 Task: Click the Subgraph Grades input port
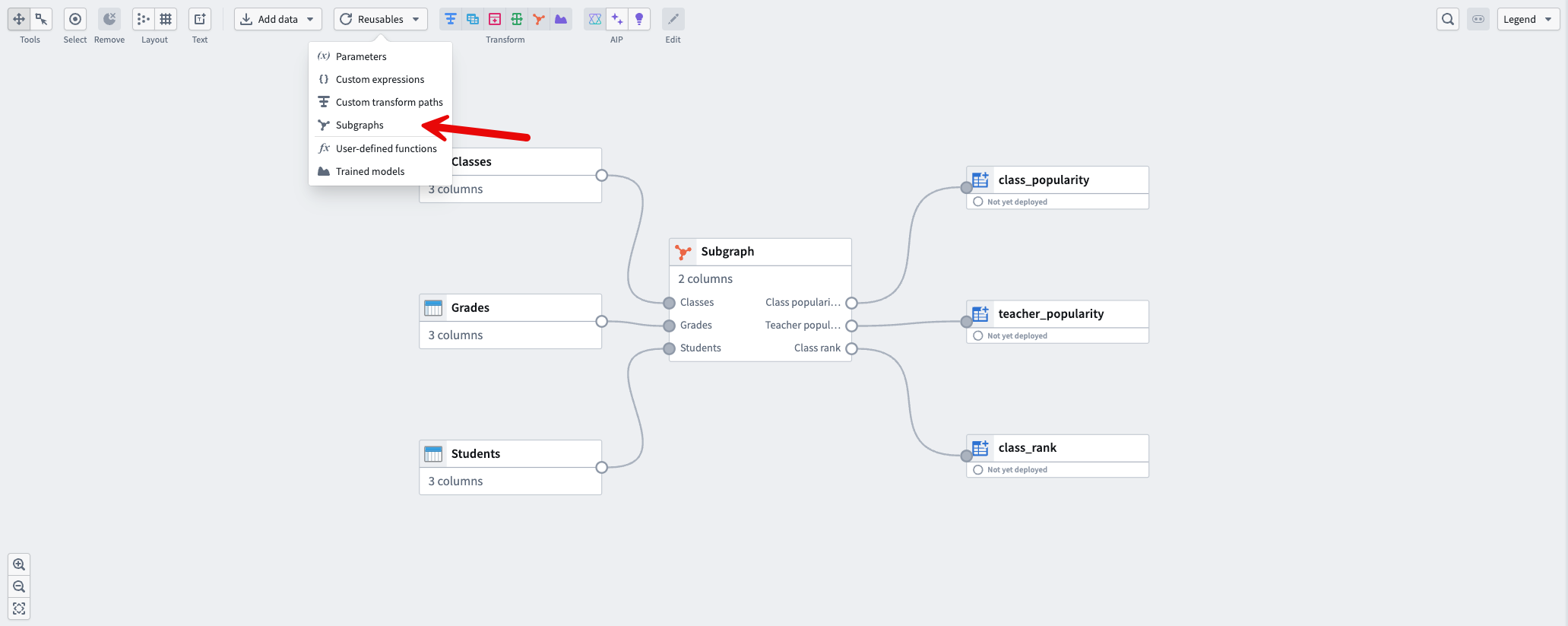click(x=670, y=326)
